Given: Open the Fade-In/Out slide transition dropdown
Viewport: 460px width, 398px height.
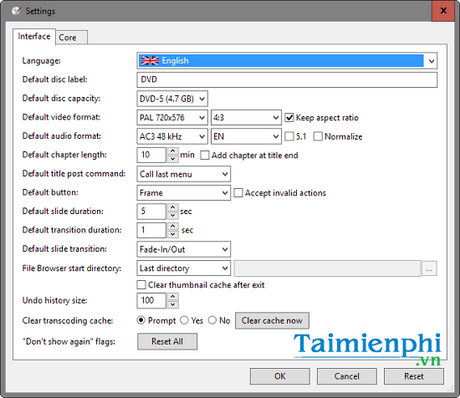Looking at the screenshot, I should (x=184, y=249).
